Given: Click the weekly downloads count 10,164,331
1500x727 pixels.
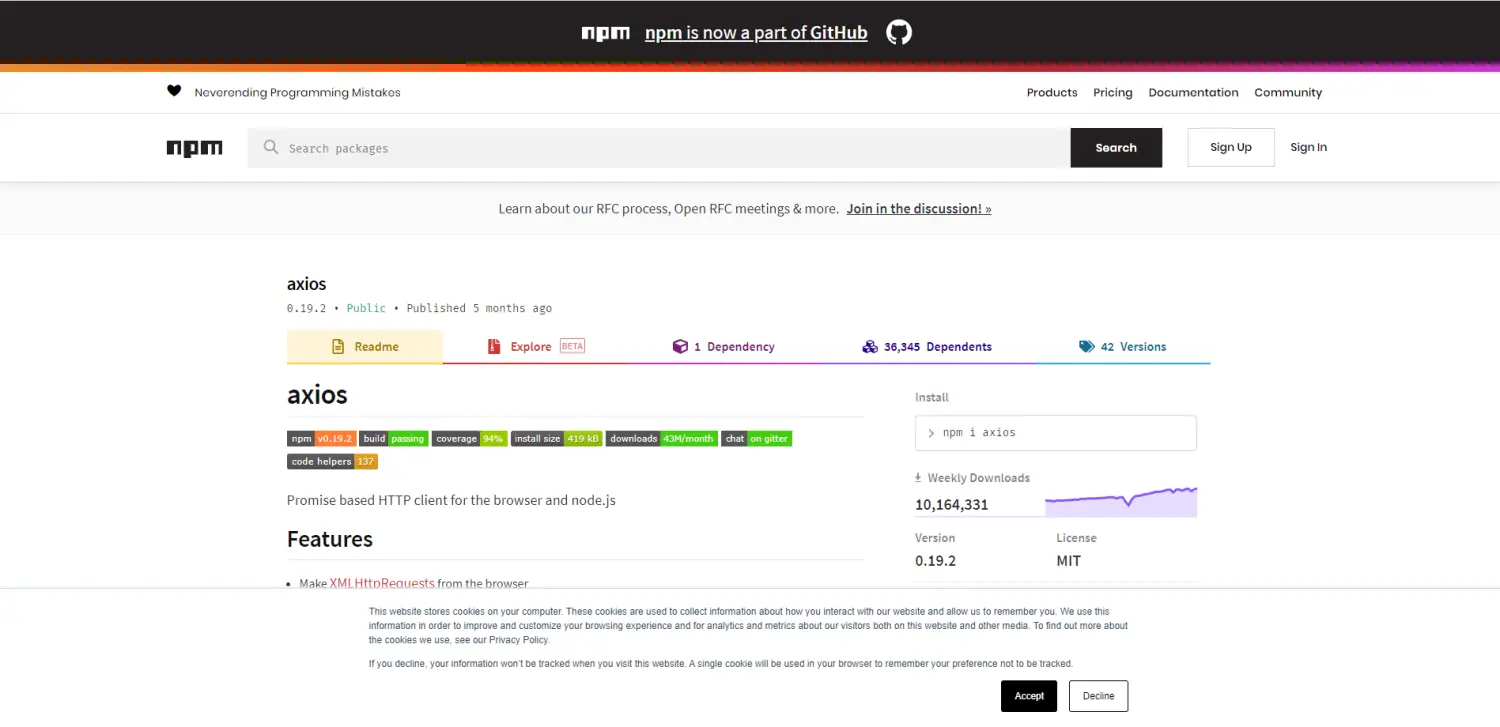Looking at the screenshot, I should (951, 505).
